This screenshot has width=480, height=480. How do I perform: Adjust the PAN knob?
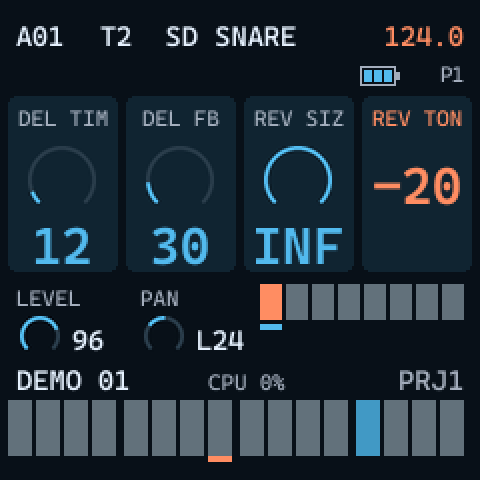[164, 333]
